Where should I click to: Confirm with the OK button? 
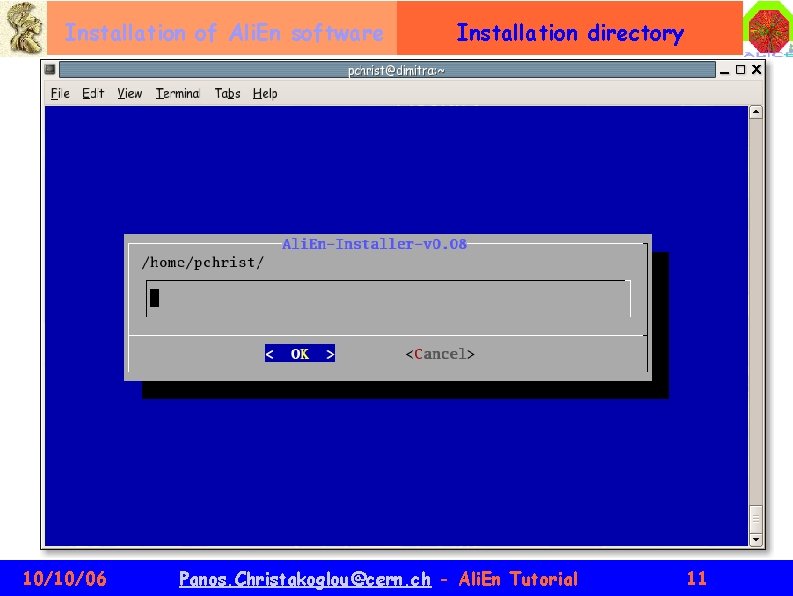point(299,354)
